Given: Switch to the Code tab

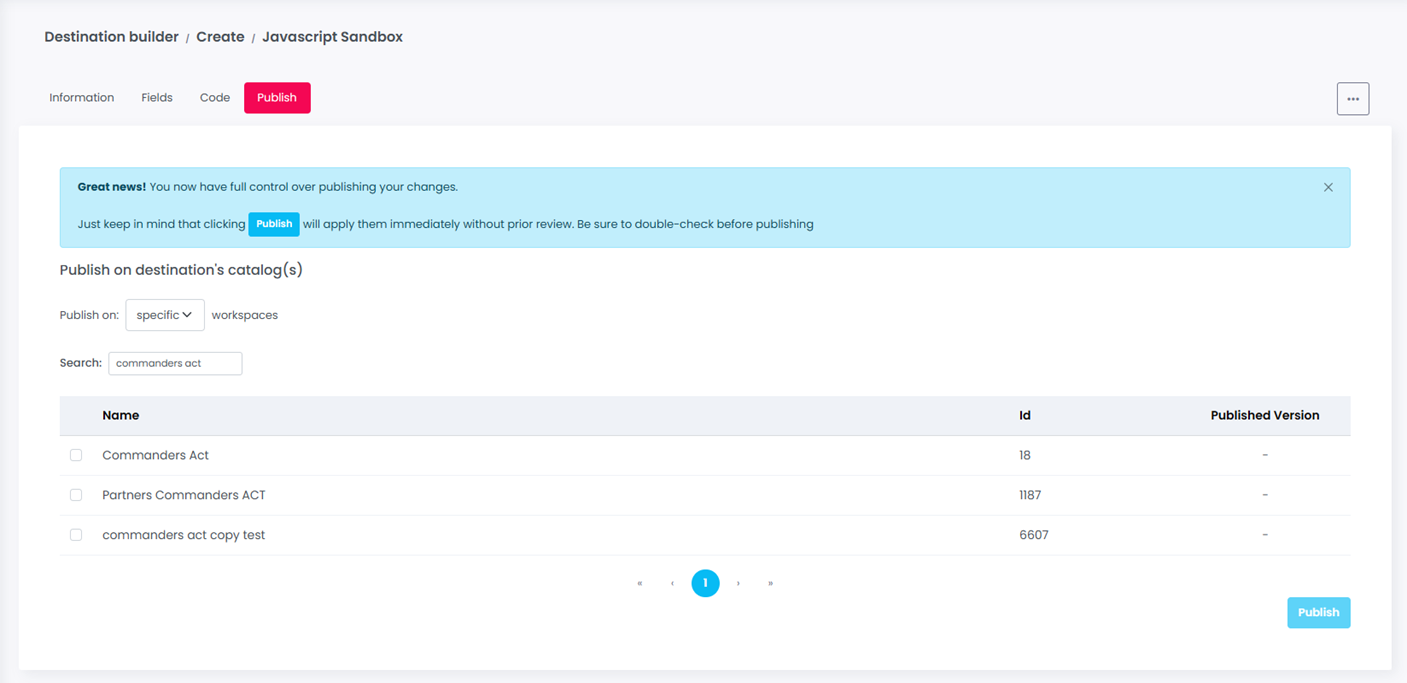Looking at the screenshot, I should click(215, 98).
